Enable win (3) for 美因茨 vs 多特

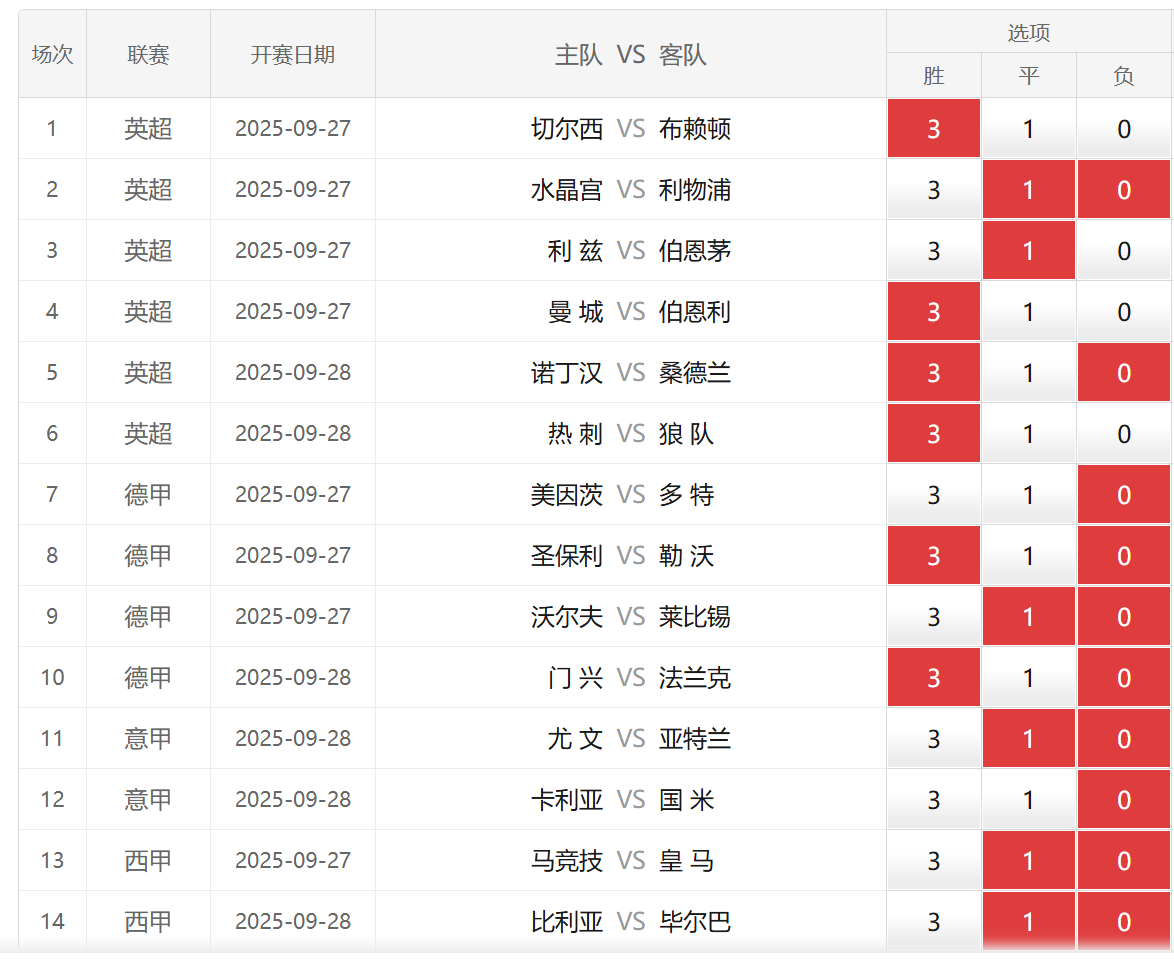(x=933, y=495)
